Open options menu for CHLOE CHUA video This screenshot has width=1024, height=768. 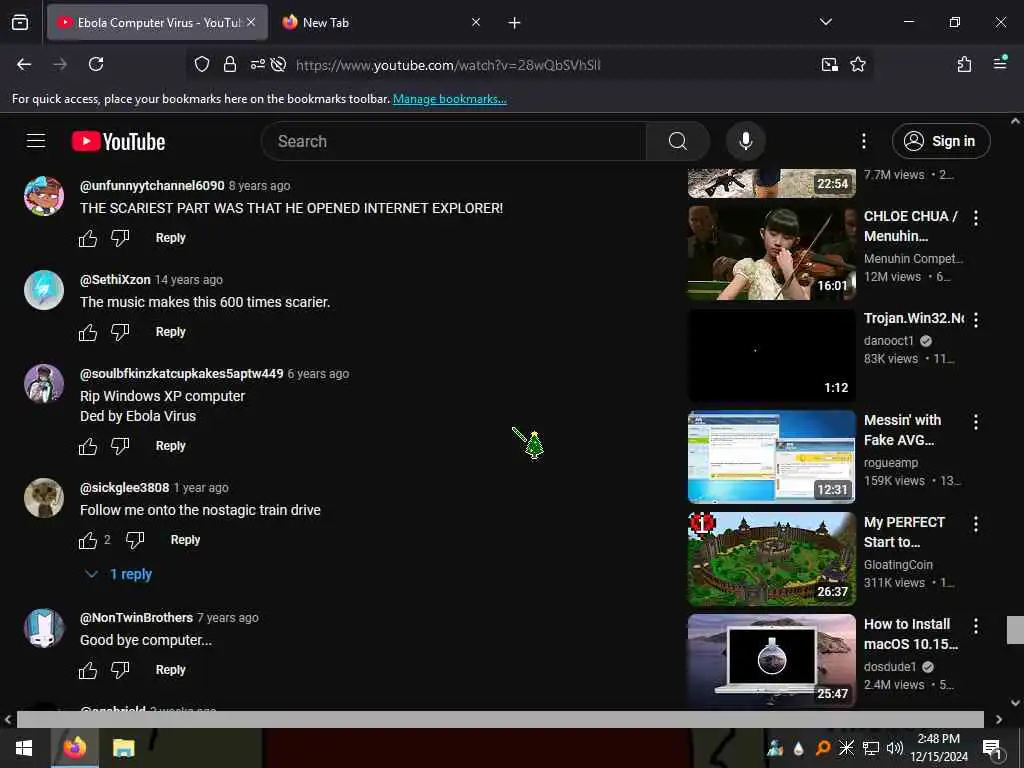(976, 218)
